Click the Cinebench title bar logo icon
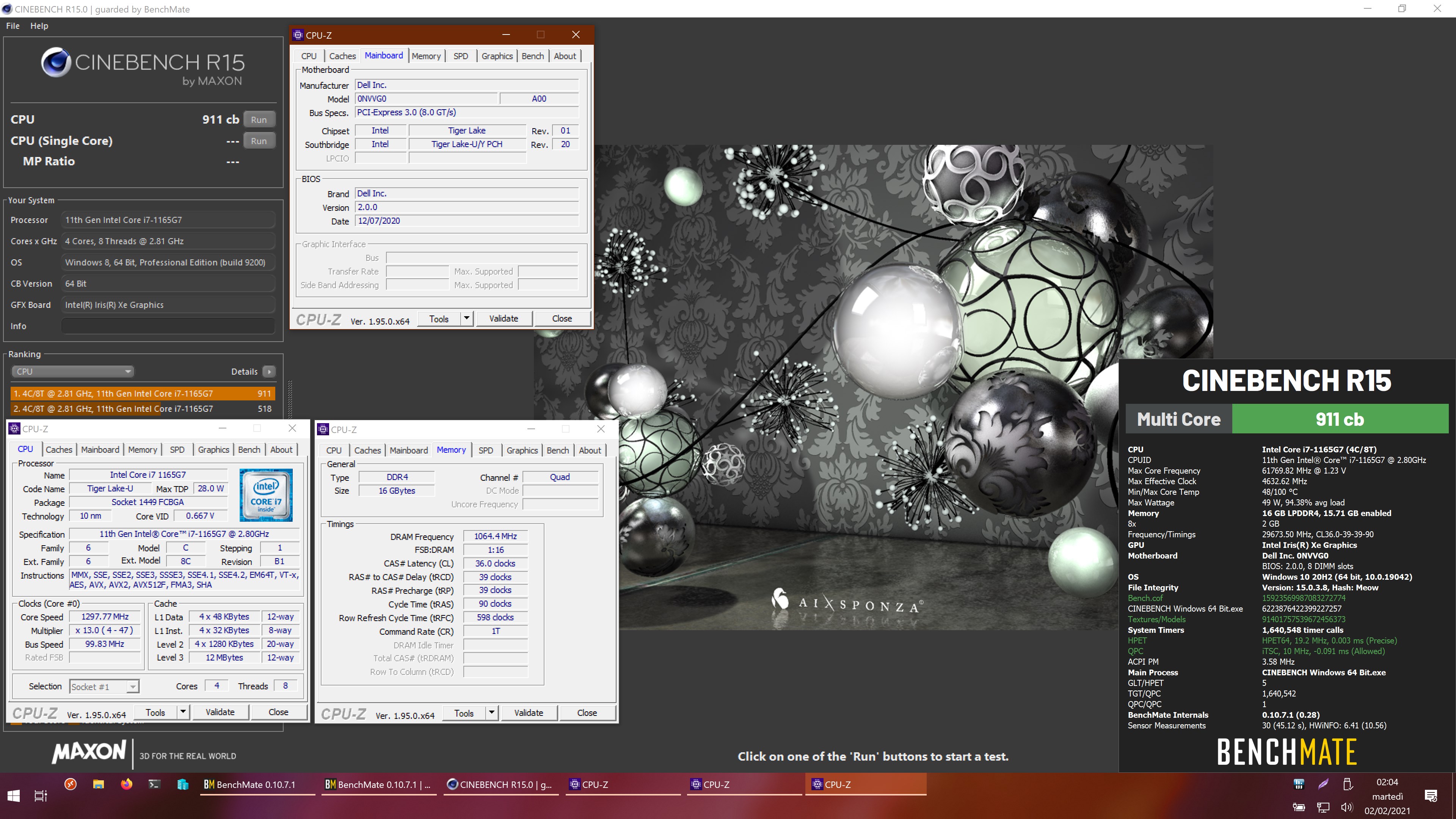The width and height of the screenshot is (1456, 819). (7, 9)
